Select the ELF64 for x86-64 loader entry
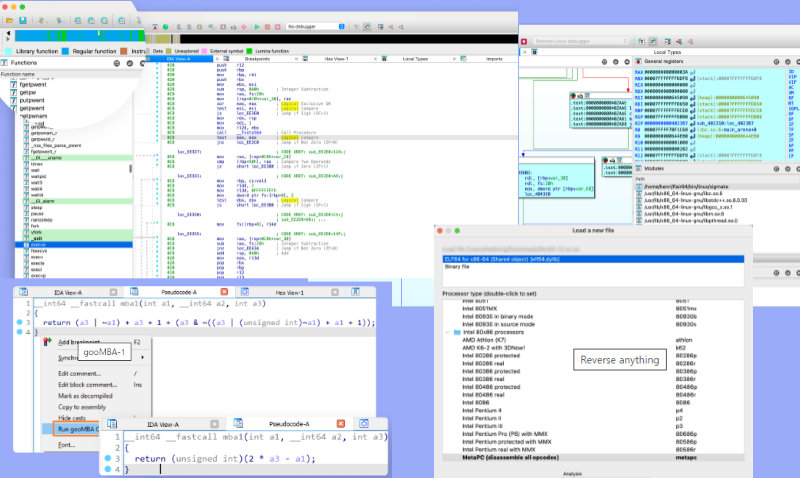Image resolution: width=800 pixels, height=478 pixels. coord(593,259)
